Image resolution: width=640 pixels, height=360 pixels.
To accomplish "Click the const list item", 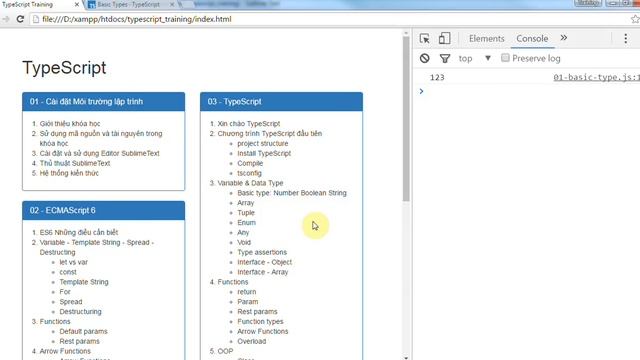I will pos(68,272).
